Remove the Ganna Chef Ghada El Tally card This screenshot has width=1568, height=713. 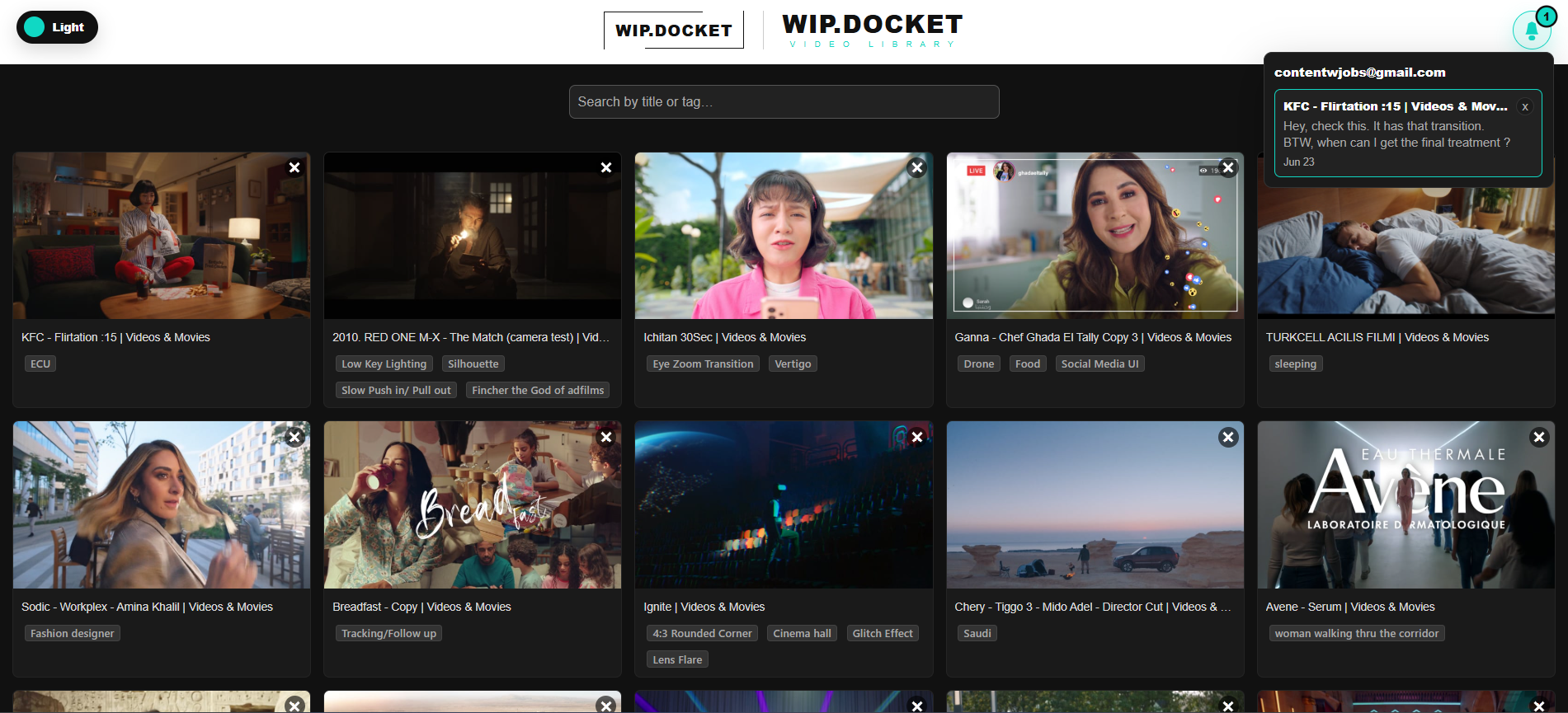tap(1228, 167)
